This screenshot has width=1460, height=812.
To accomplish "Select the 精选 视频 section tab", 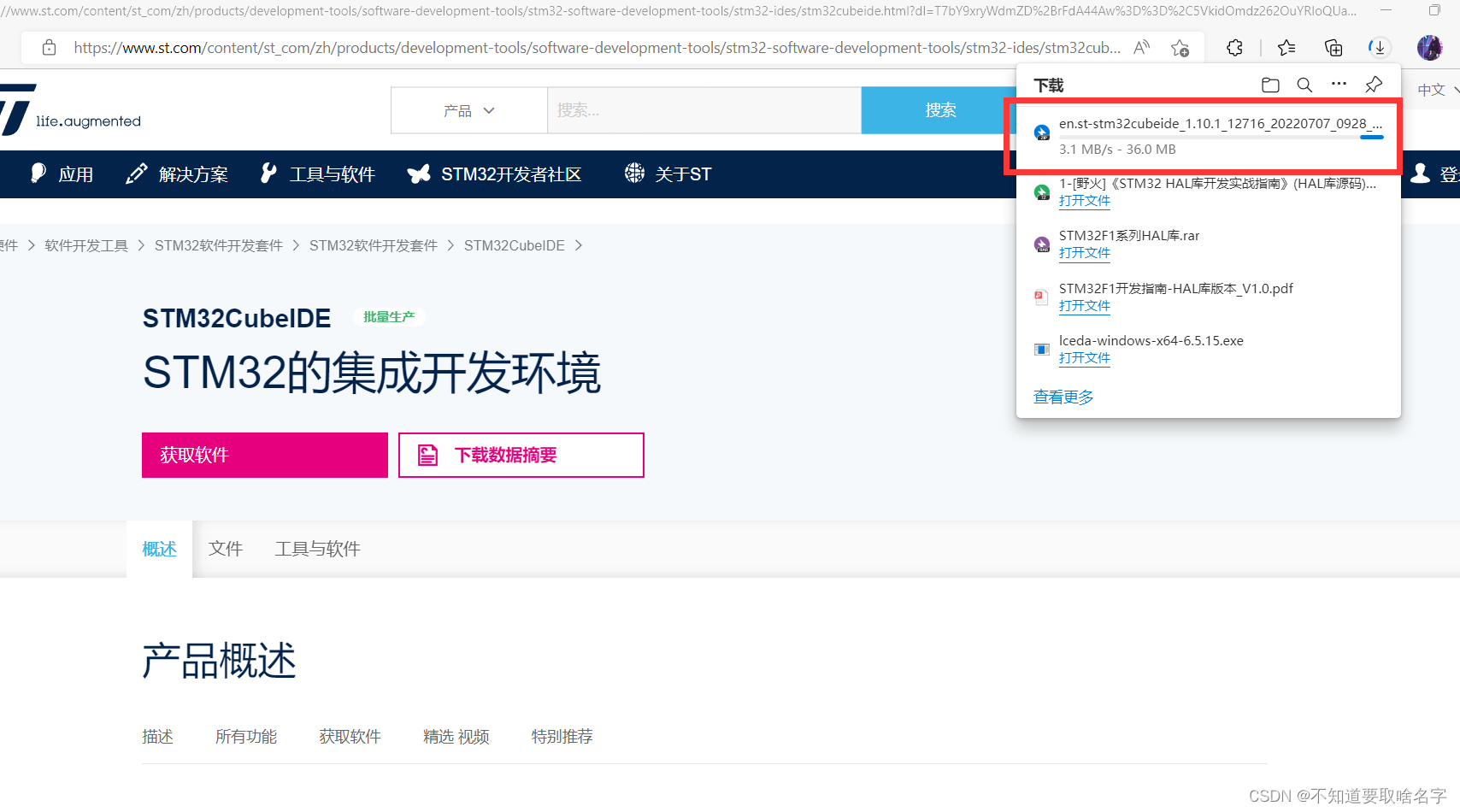I will [456, 737].
